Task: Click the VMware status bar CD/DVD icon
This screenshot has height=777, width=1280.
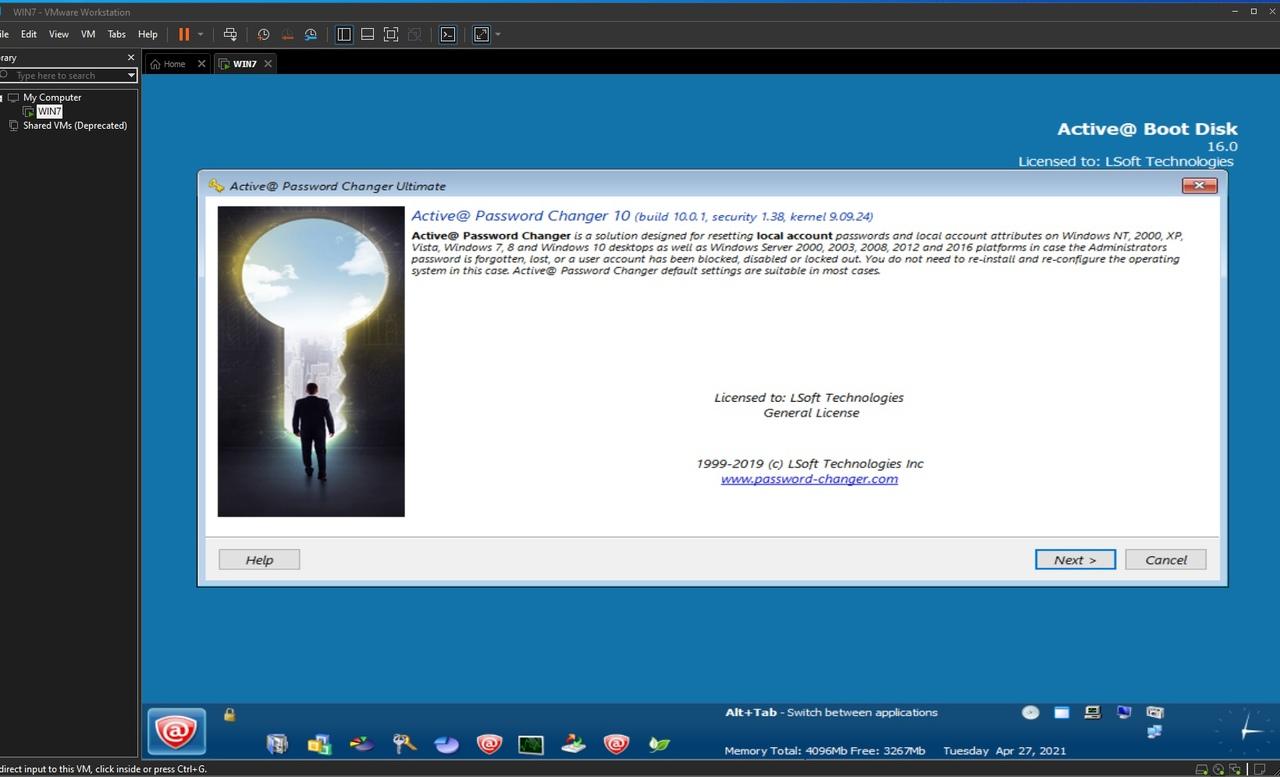Action: (1218, 769)
